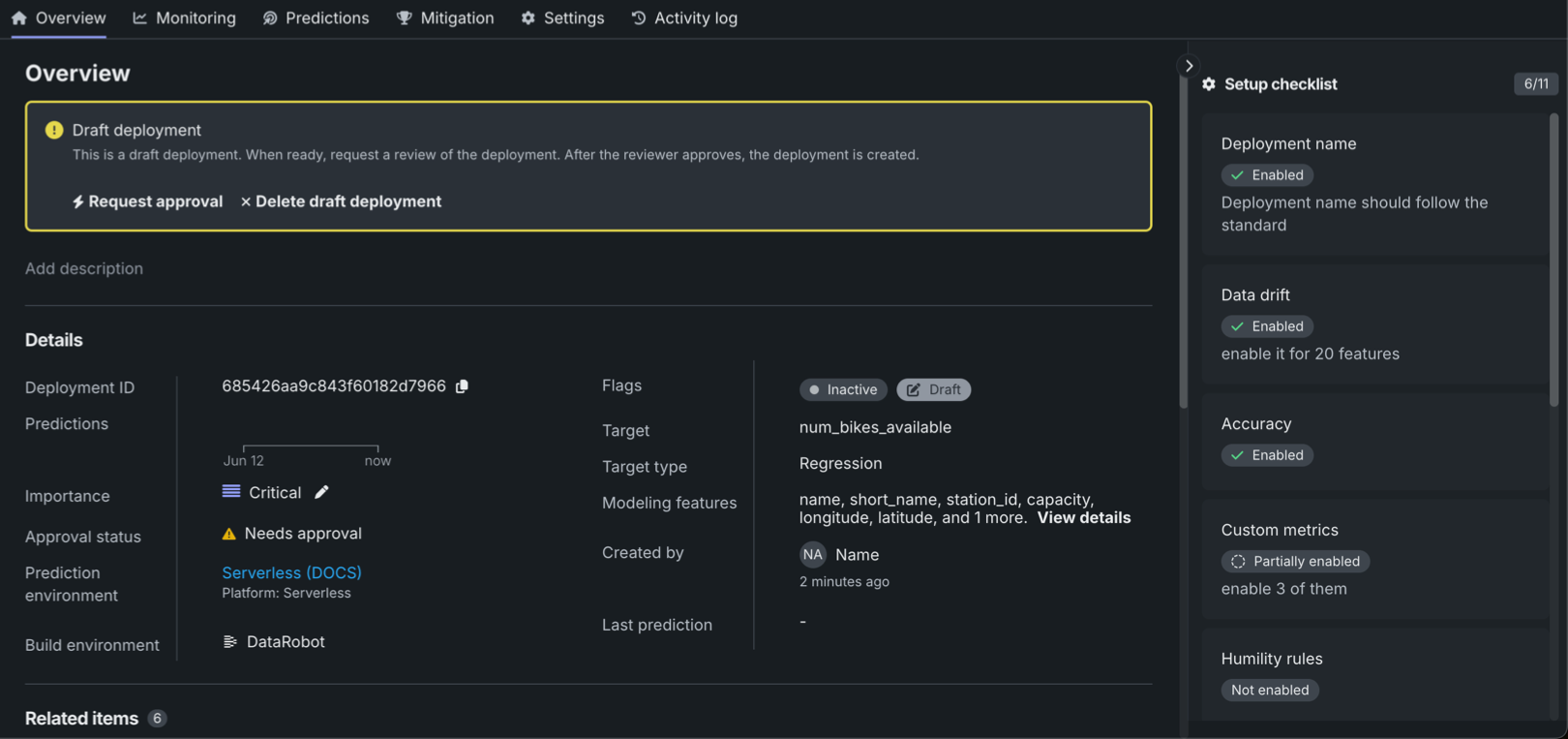Screen dimensions: 1568x739
Task: Click the predictions timeline bar
Action: 310,447
